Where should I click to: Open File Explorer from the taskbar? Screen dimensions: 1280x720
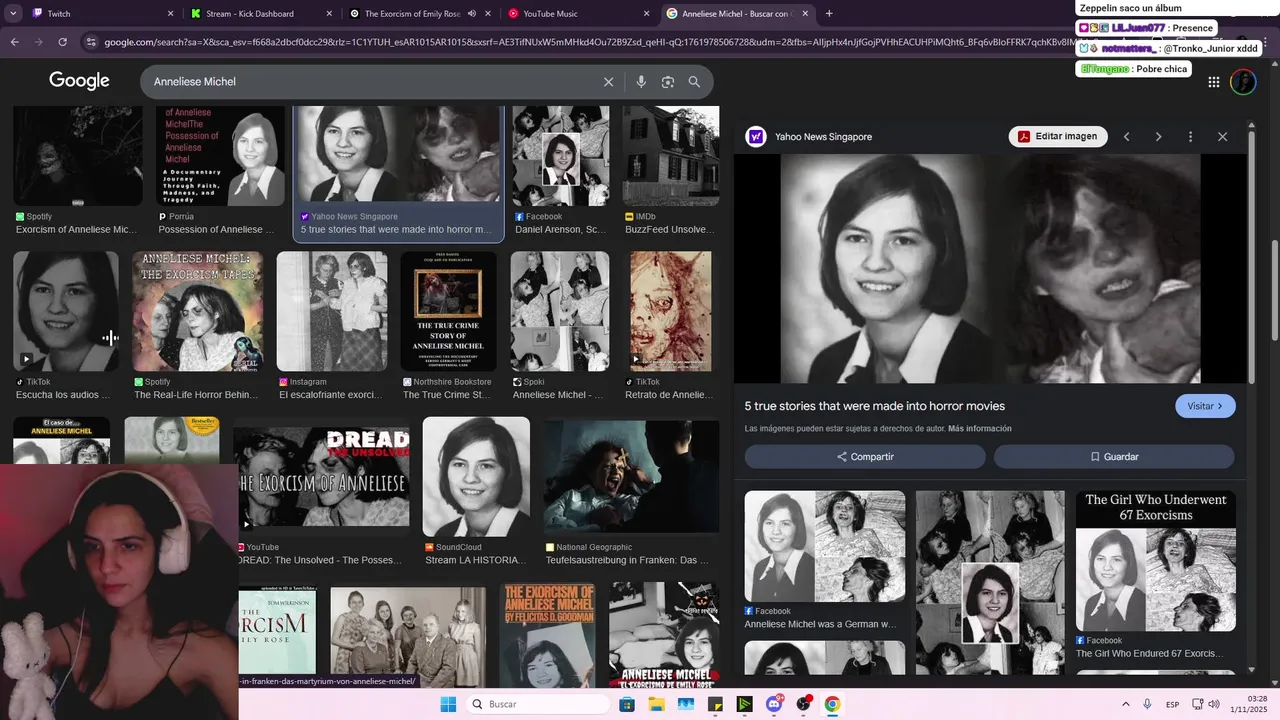[656, 704]
